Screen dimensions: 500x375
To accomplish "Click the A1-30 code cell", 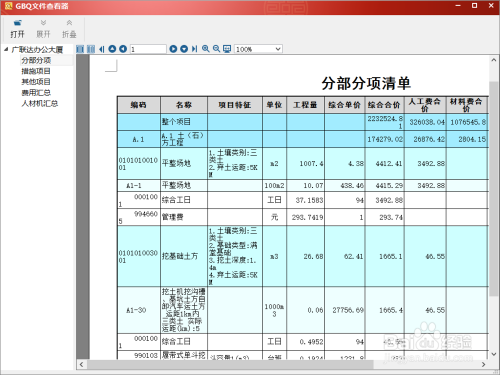I will click(139, 310).
